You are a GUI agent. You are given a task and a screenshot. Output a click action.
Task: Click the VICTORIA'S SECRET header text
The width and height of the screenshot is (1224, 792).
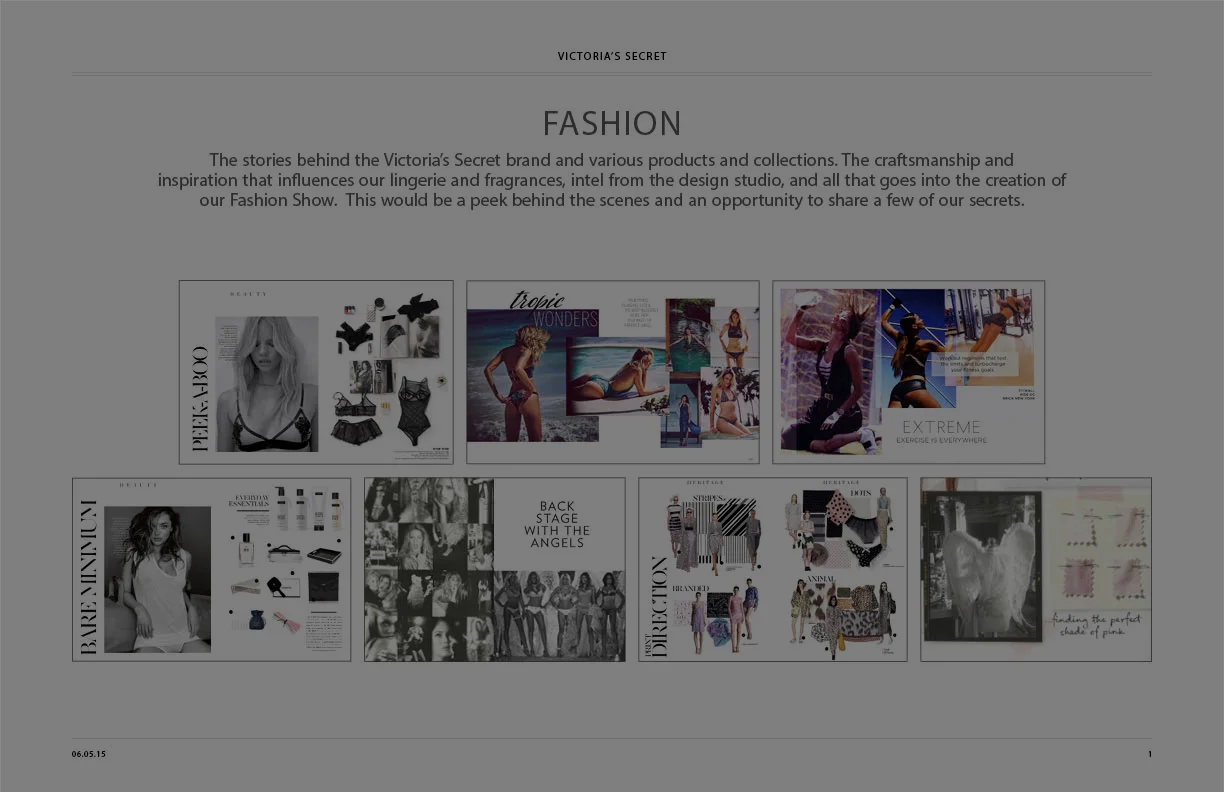click(x=612, y=56)
